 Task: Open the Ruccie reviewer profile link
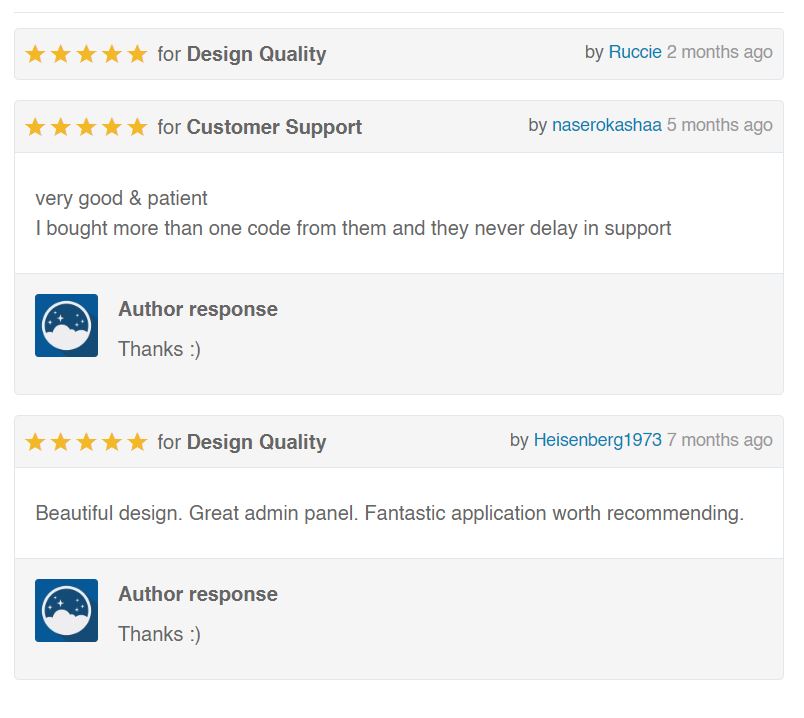pos(635,52)
